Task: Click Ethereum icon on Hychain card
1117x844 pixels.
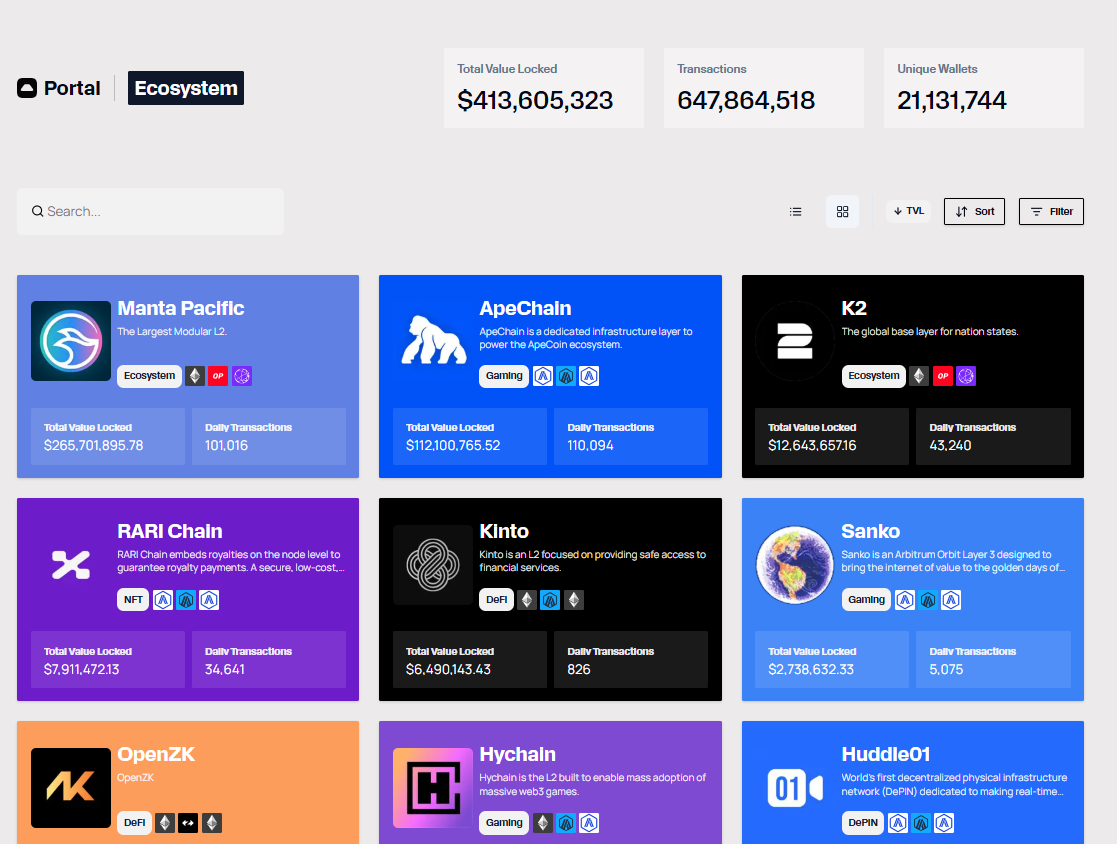Action: [x=543, y=823]
